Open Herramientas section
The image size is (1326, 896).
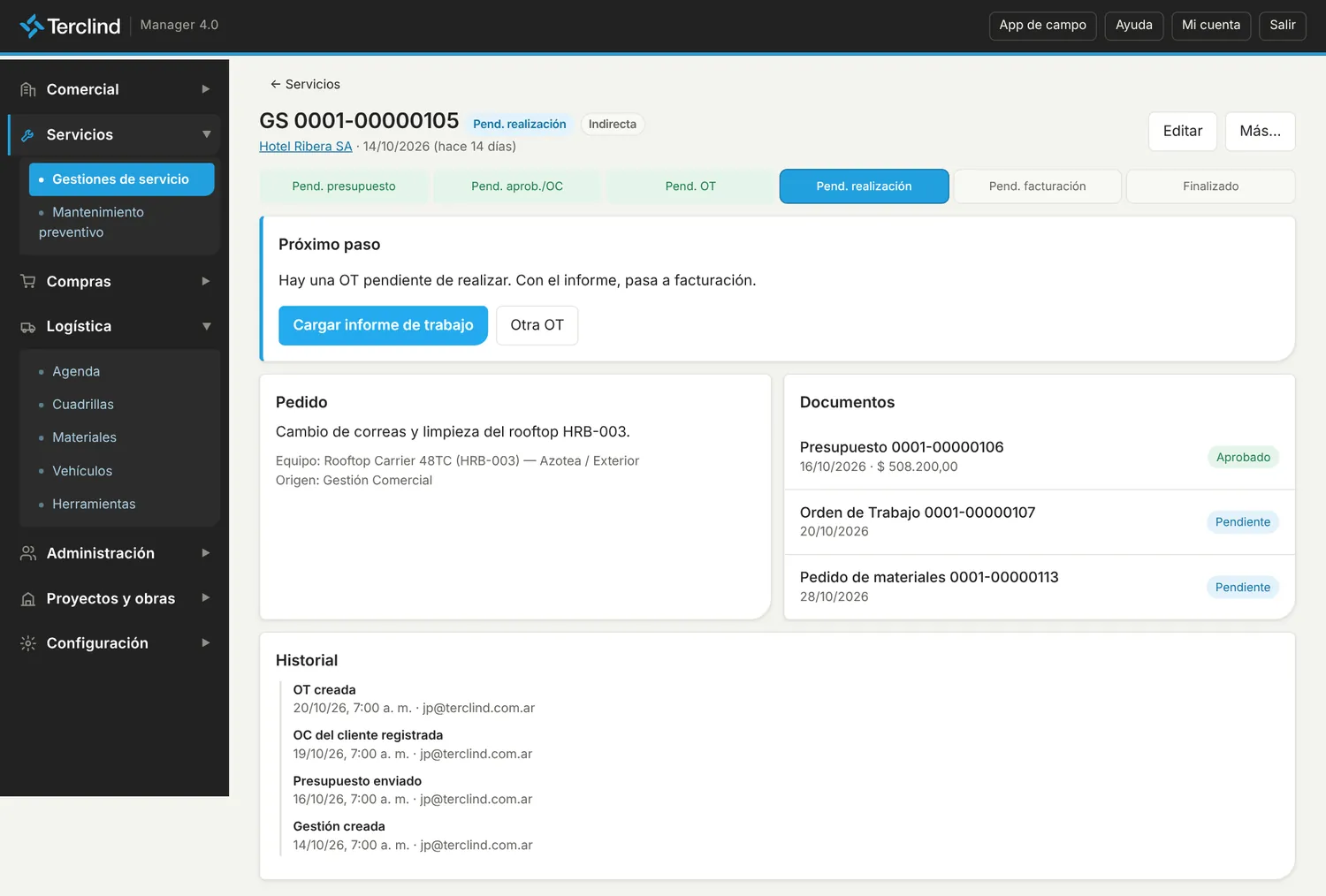tap(94, 504)
